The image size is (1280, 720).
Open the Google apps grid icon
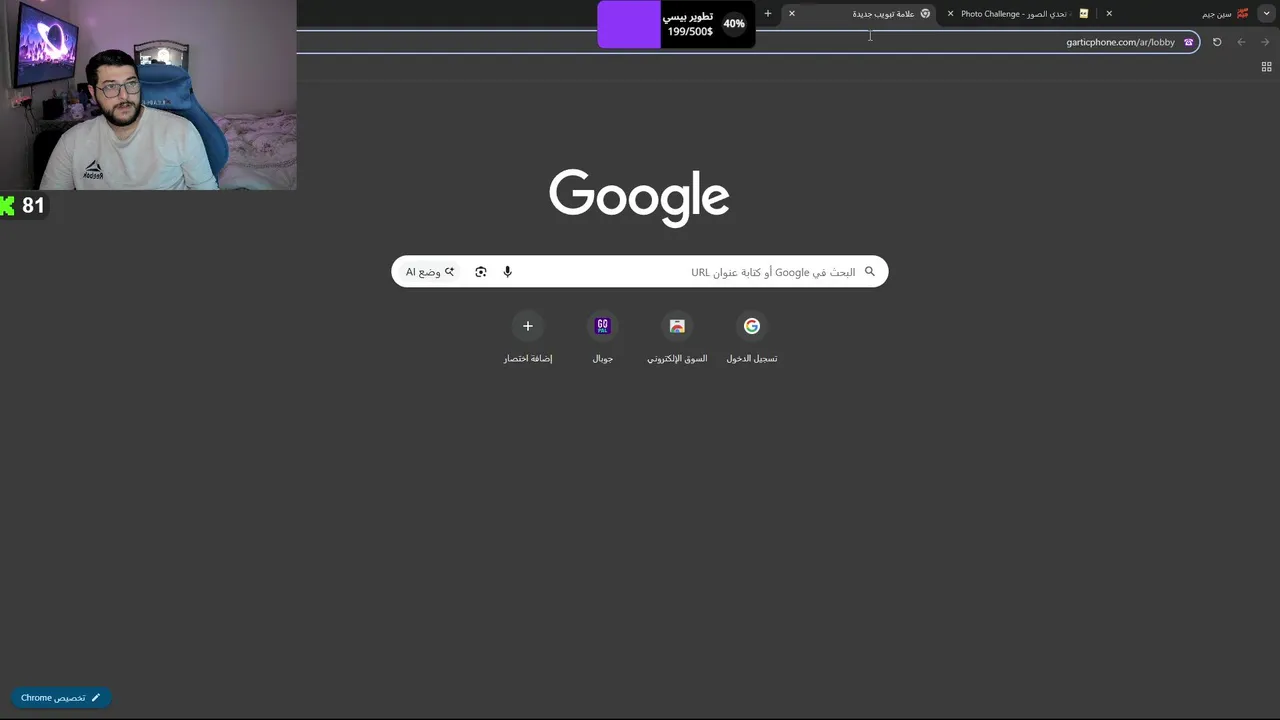[1266, 67]
